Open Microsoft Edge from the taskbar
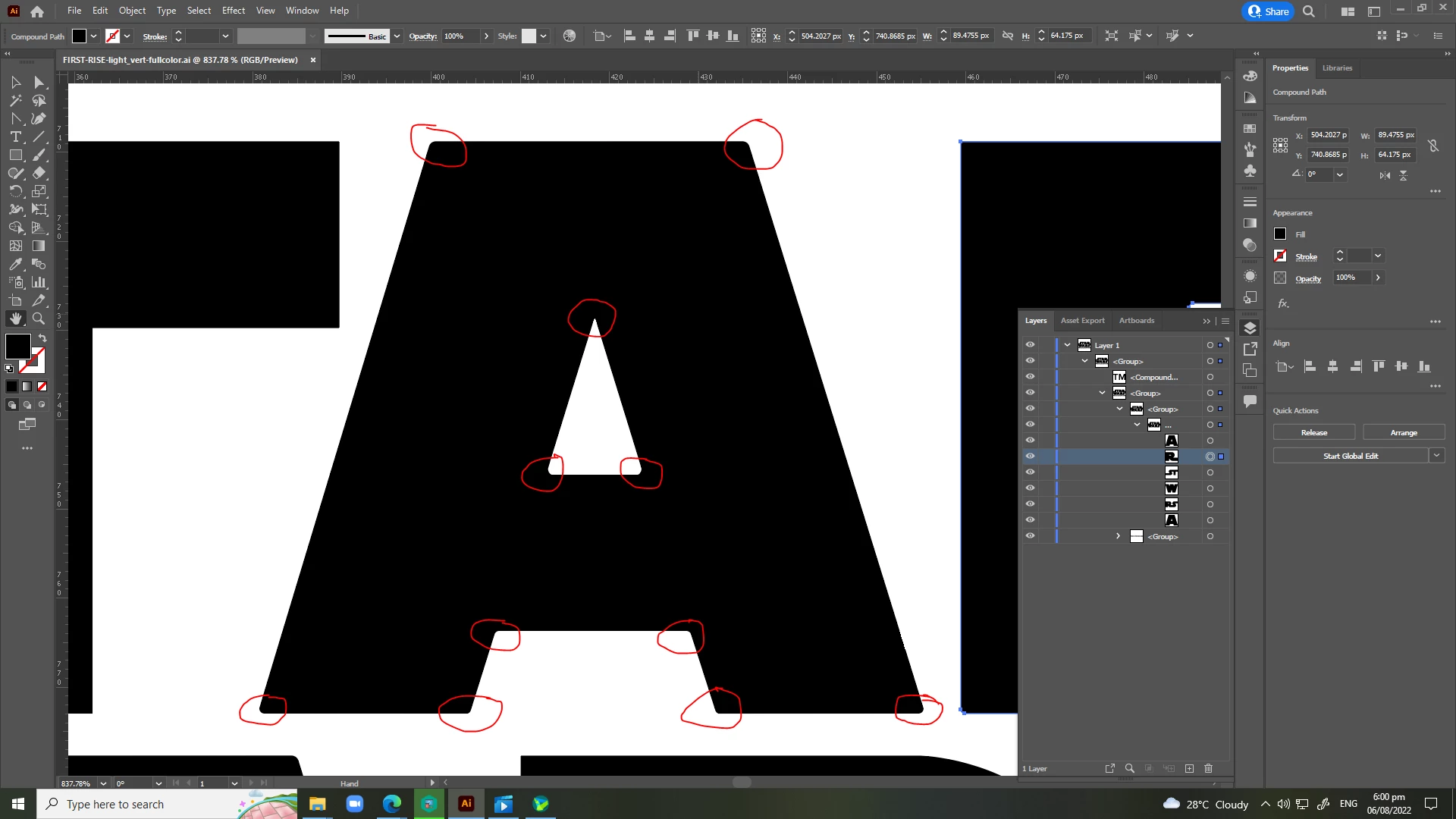The image size is (1456, 819). click(391, 804)
